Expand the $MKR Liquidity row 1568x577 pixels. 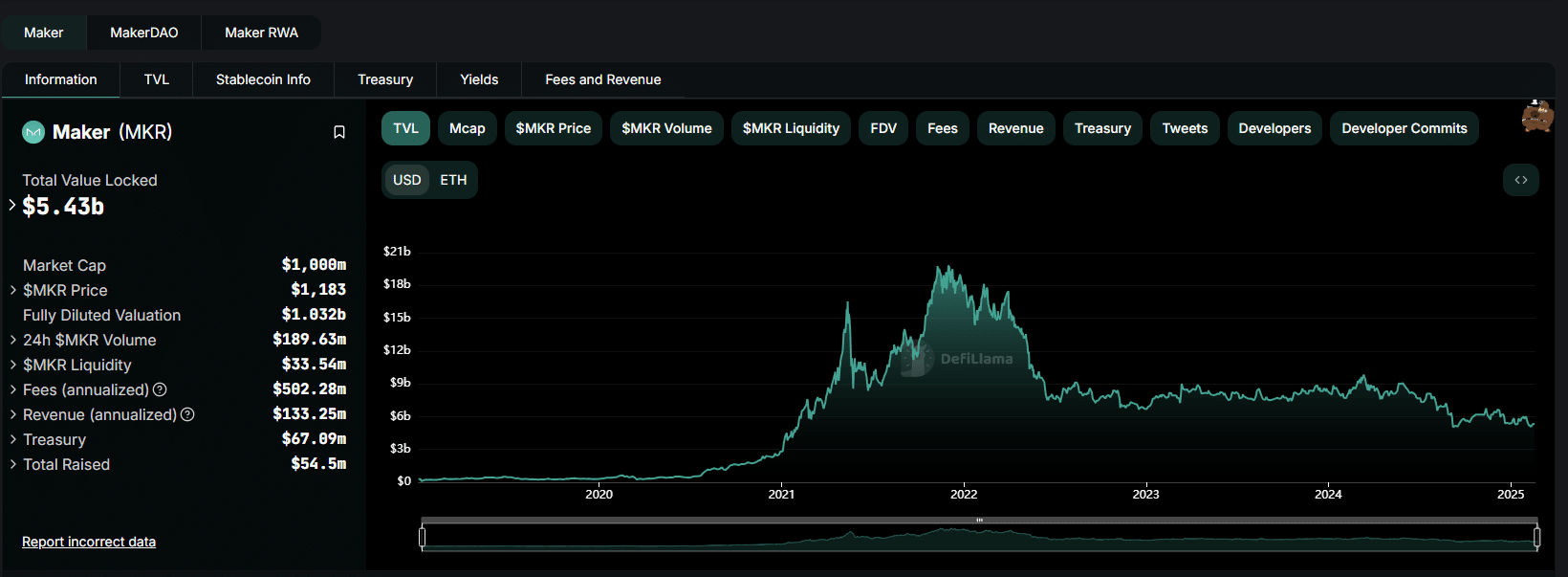tap(12, 365)
